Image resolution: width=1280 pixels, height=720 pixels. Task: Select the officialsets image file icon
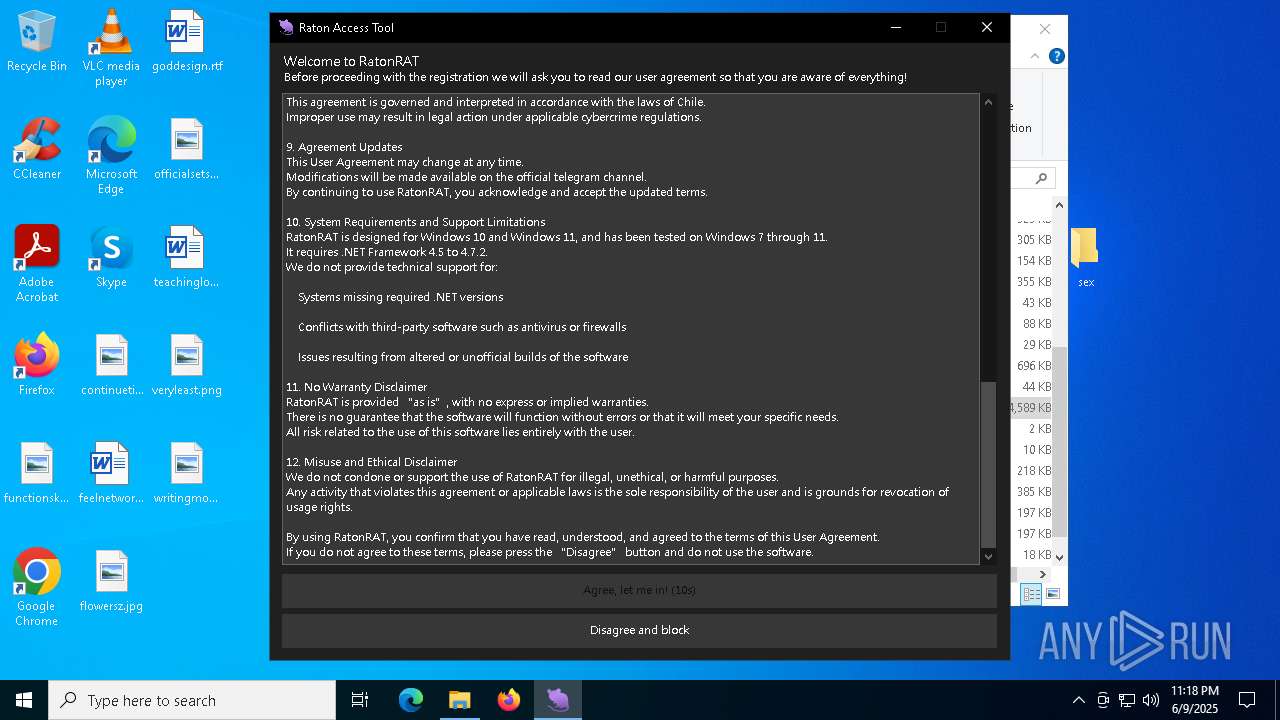187,150
